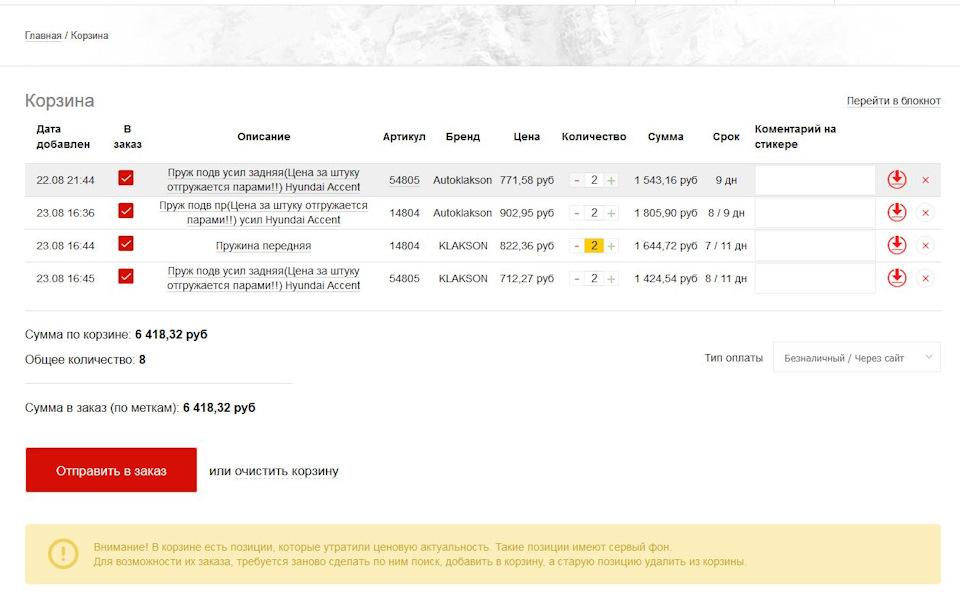960x595 pixels.
Task: Click cart total 6 418,32 руб under Сумма по корзине
Action: pyautogui.click(x=171, y=334)
